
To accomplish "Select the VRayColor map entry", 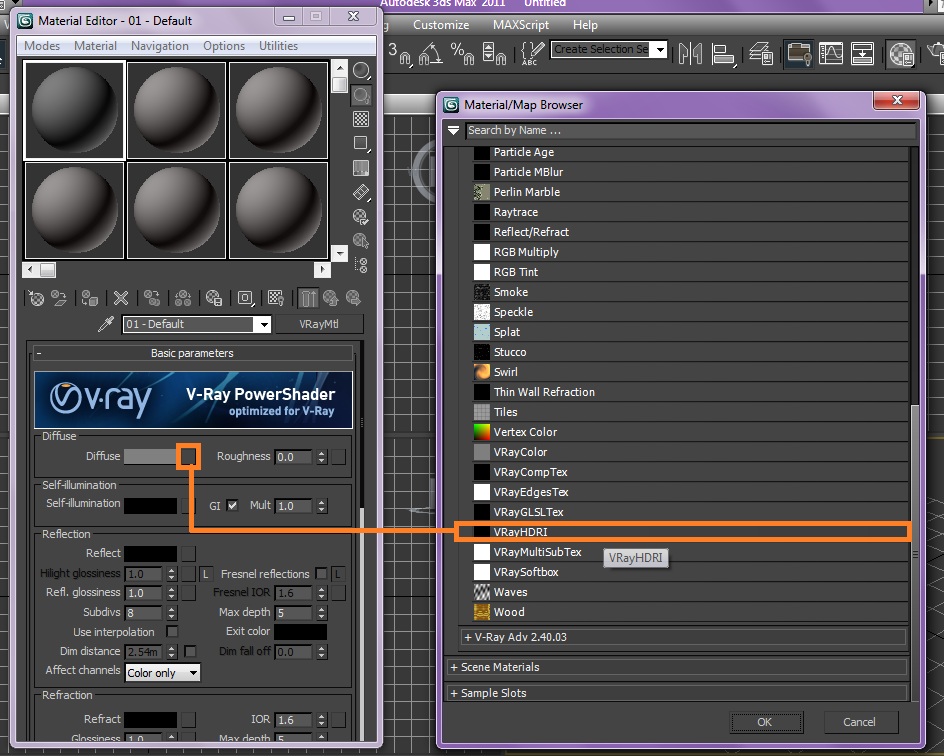I will coord(691,452).
